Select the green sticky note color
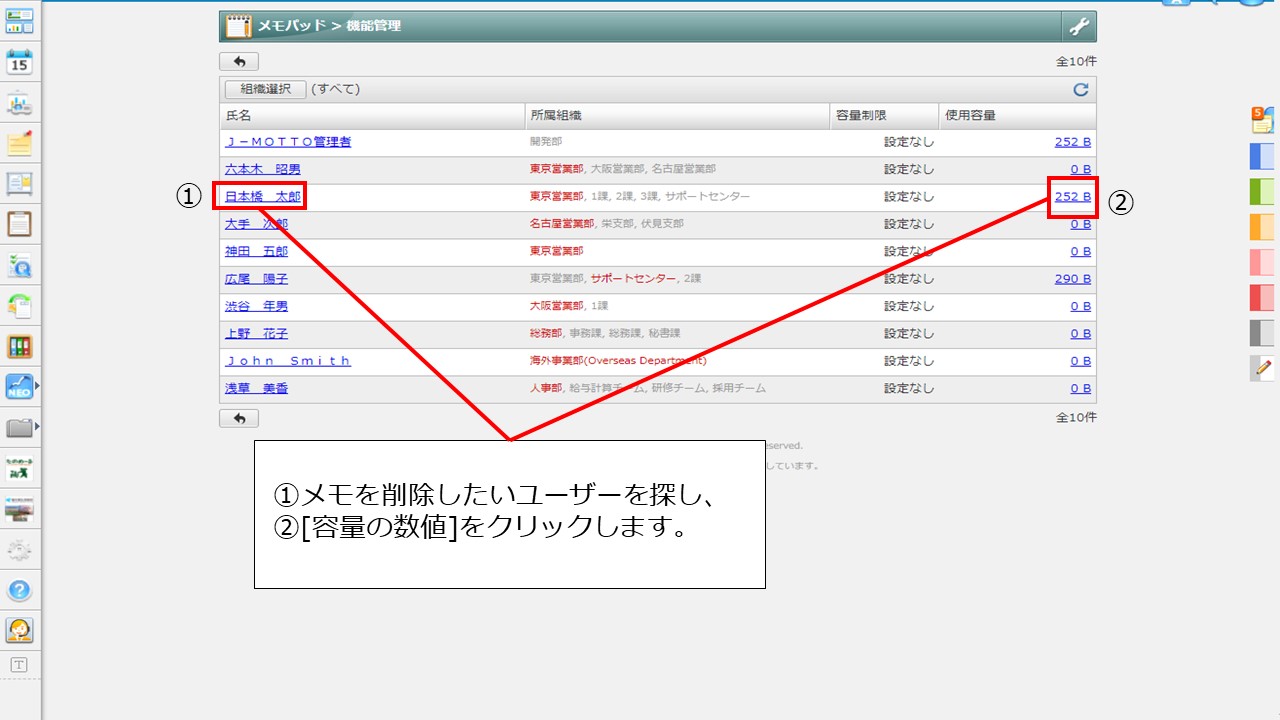This screenshot has height=720, width=1280. tap(1262, 192)
